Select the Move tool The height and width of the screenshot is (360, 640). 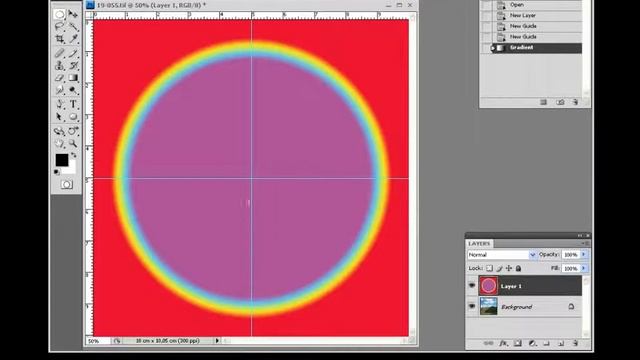point(73,15)
